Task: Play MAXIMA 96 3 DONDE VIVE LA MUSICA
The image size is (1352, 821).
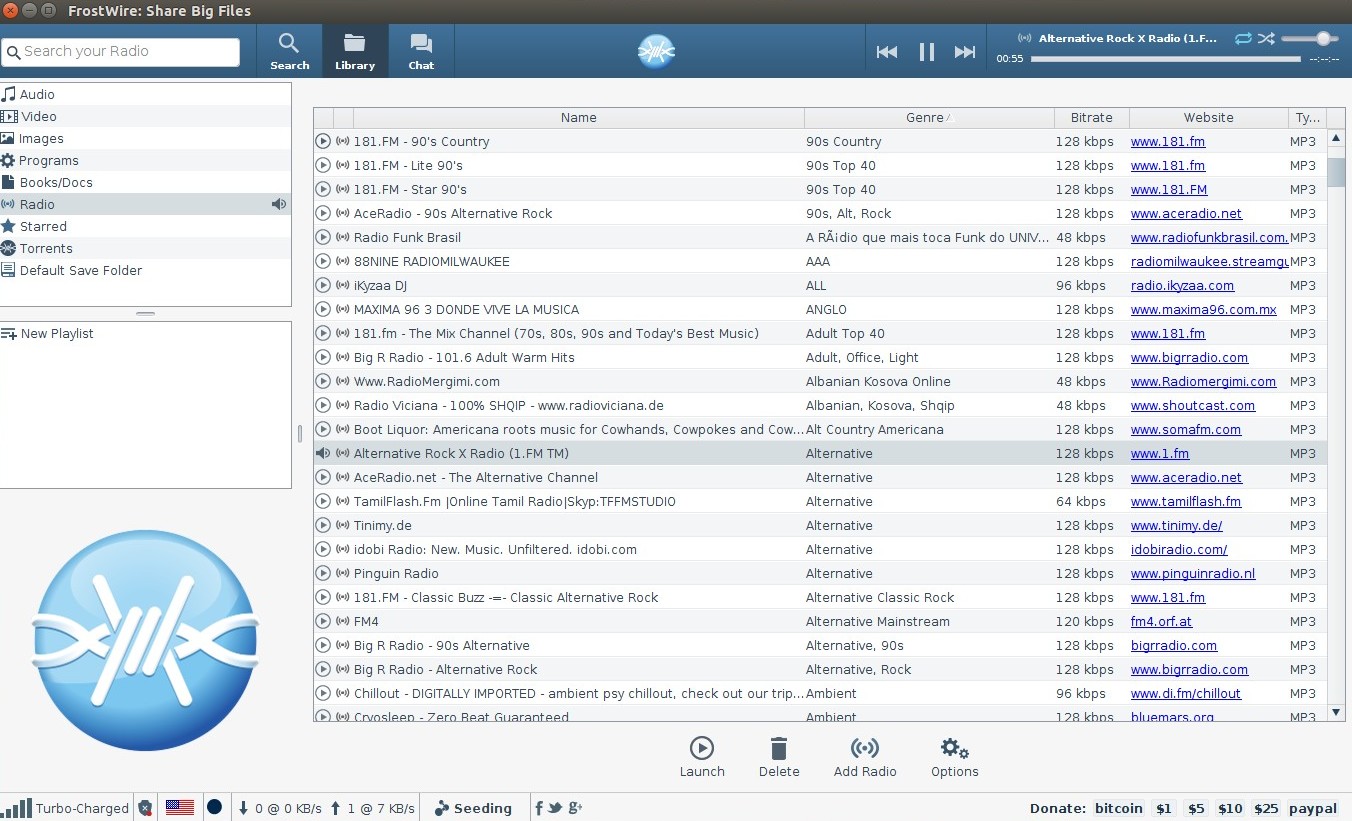Action: 323,309
